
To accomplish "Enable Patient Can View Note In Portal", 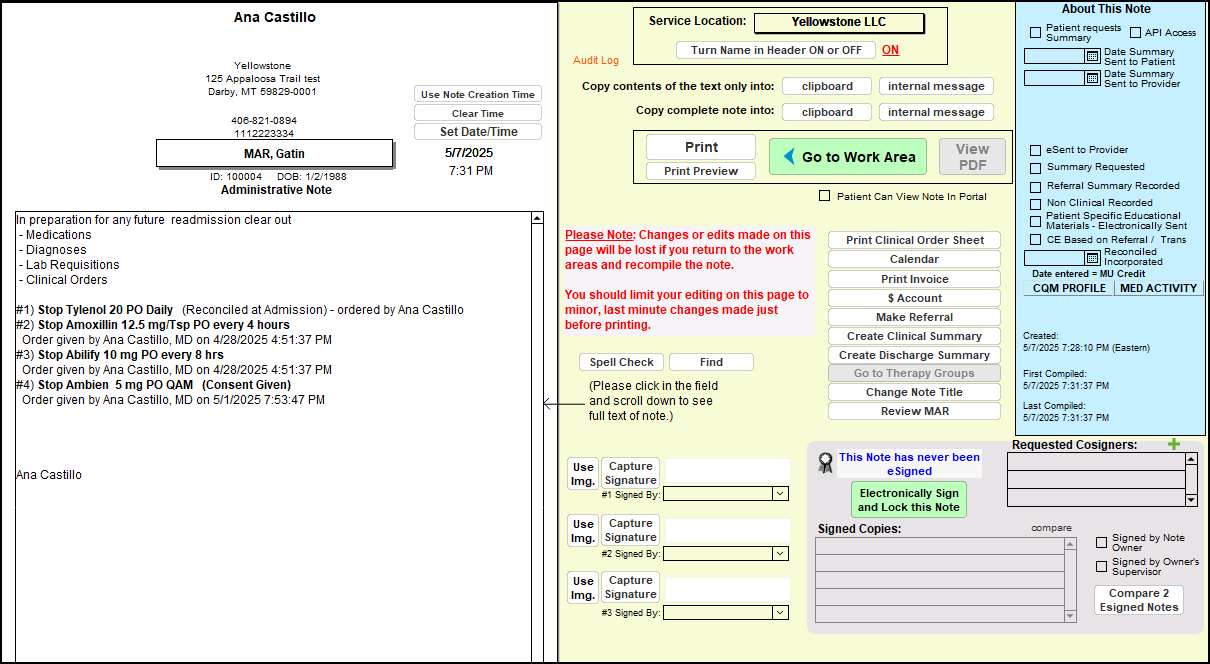I will tap(824, 196).
